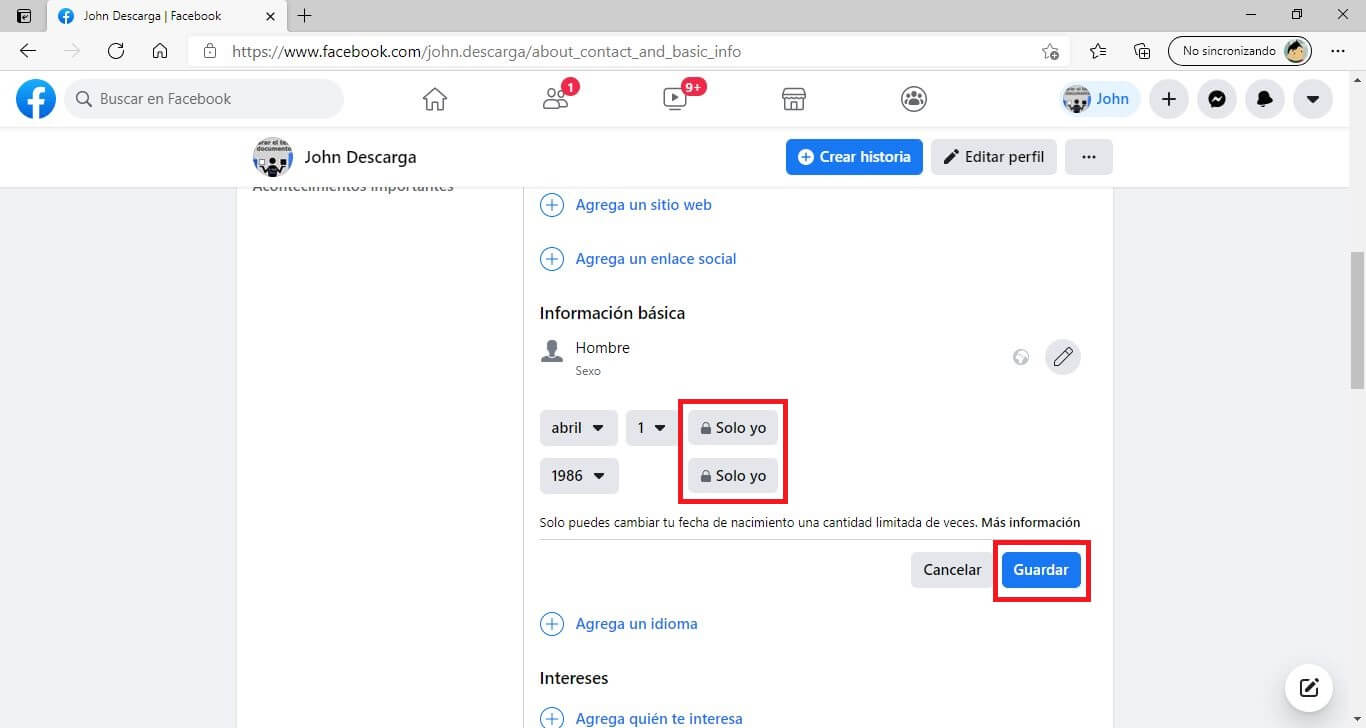The height and width of the screenshot is (728, 1366).
Task: Click the site lock icon in address bar
Action: pos(209,51)
